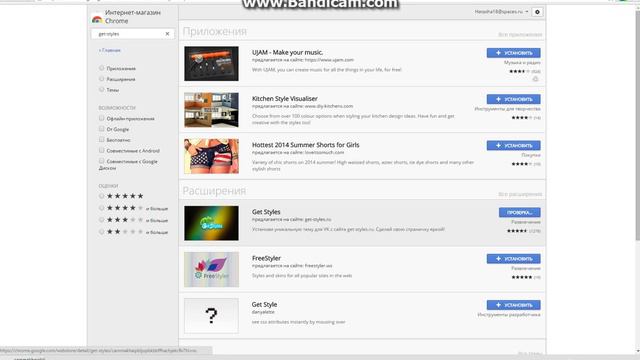Open the Get Style by danyaletin title

(x=264, y=304)
